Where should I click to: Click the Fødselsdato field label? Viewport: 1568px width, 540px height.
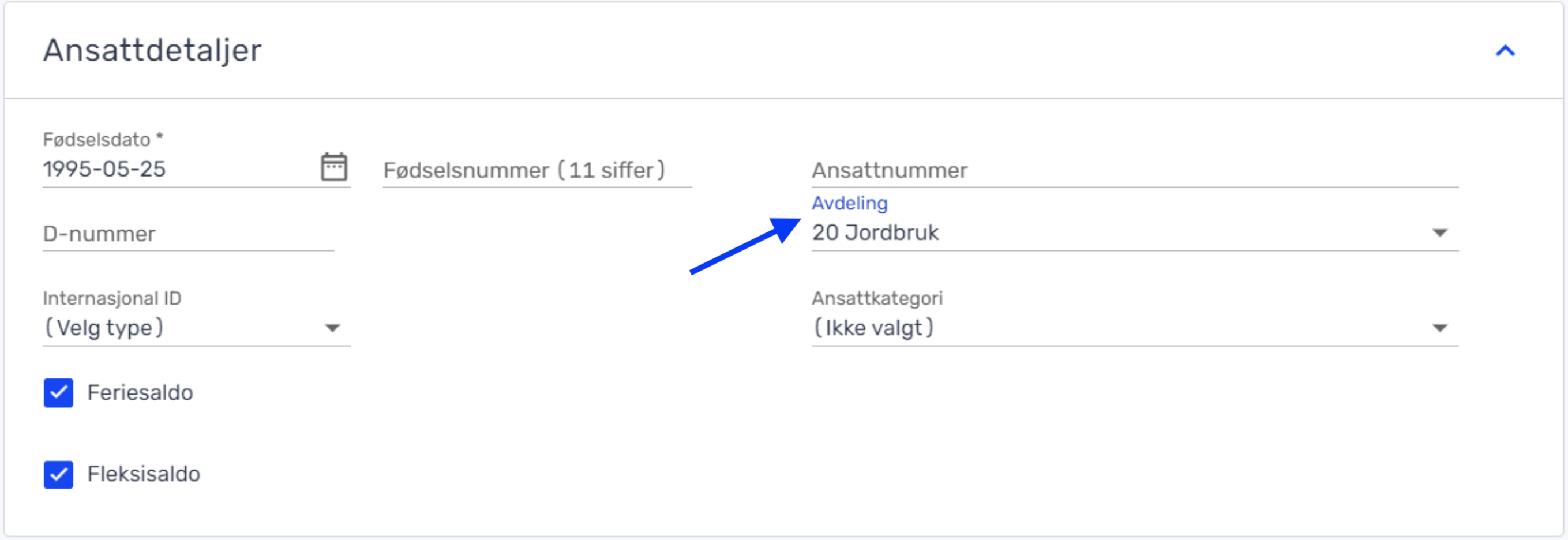point(97,140)
